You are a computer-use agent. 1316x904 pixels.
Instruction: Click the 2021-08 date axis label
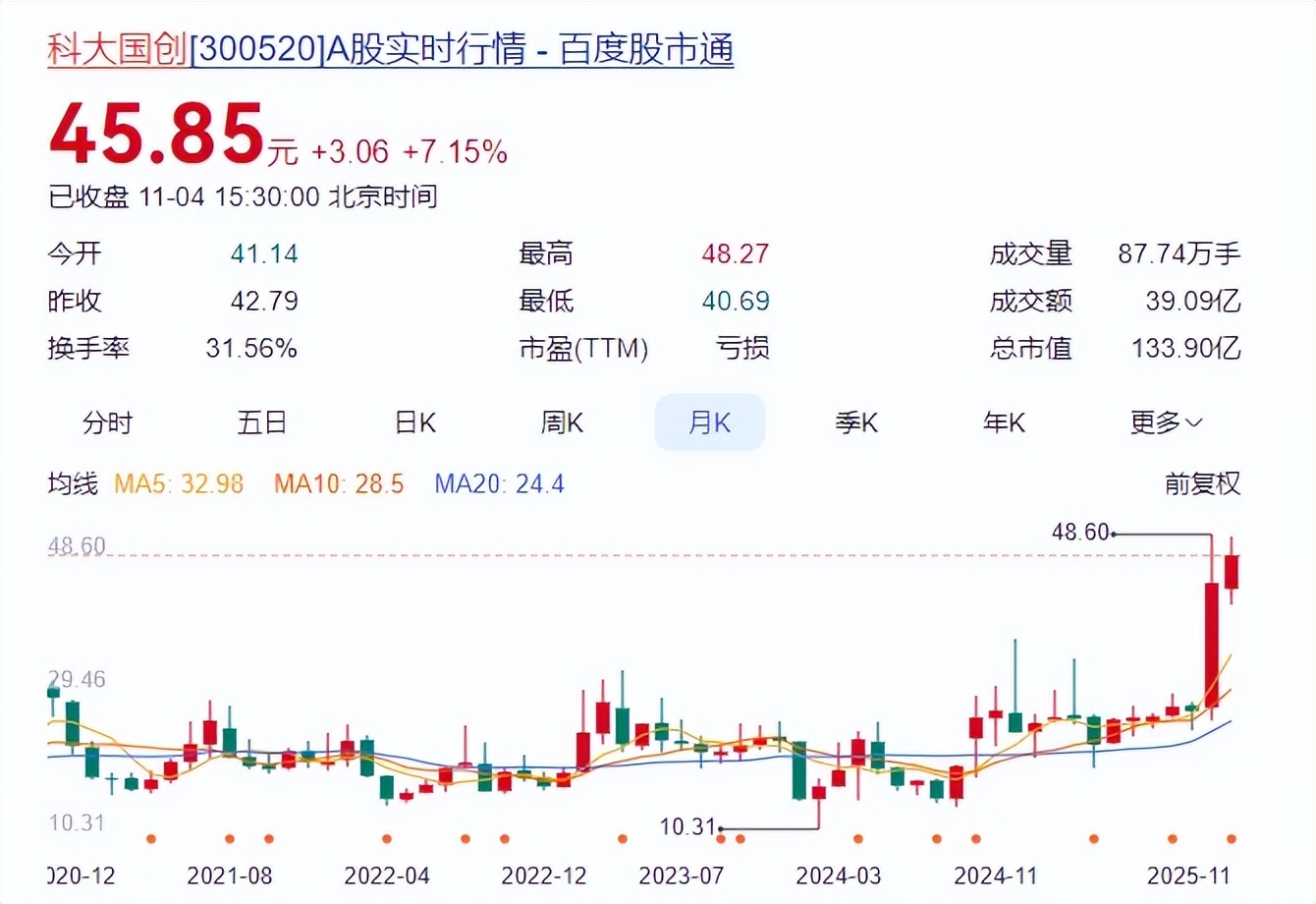click(x=230, y=876)
